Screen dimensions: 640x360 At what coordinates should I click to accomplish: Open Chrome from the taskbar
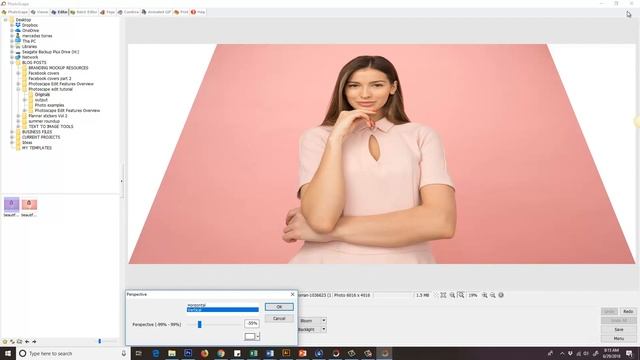(221, 353)
